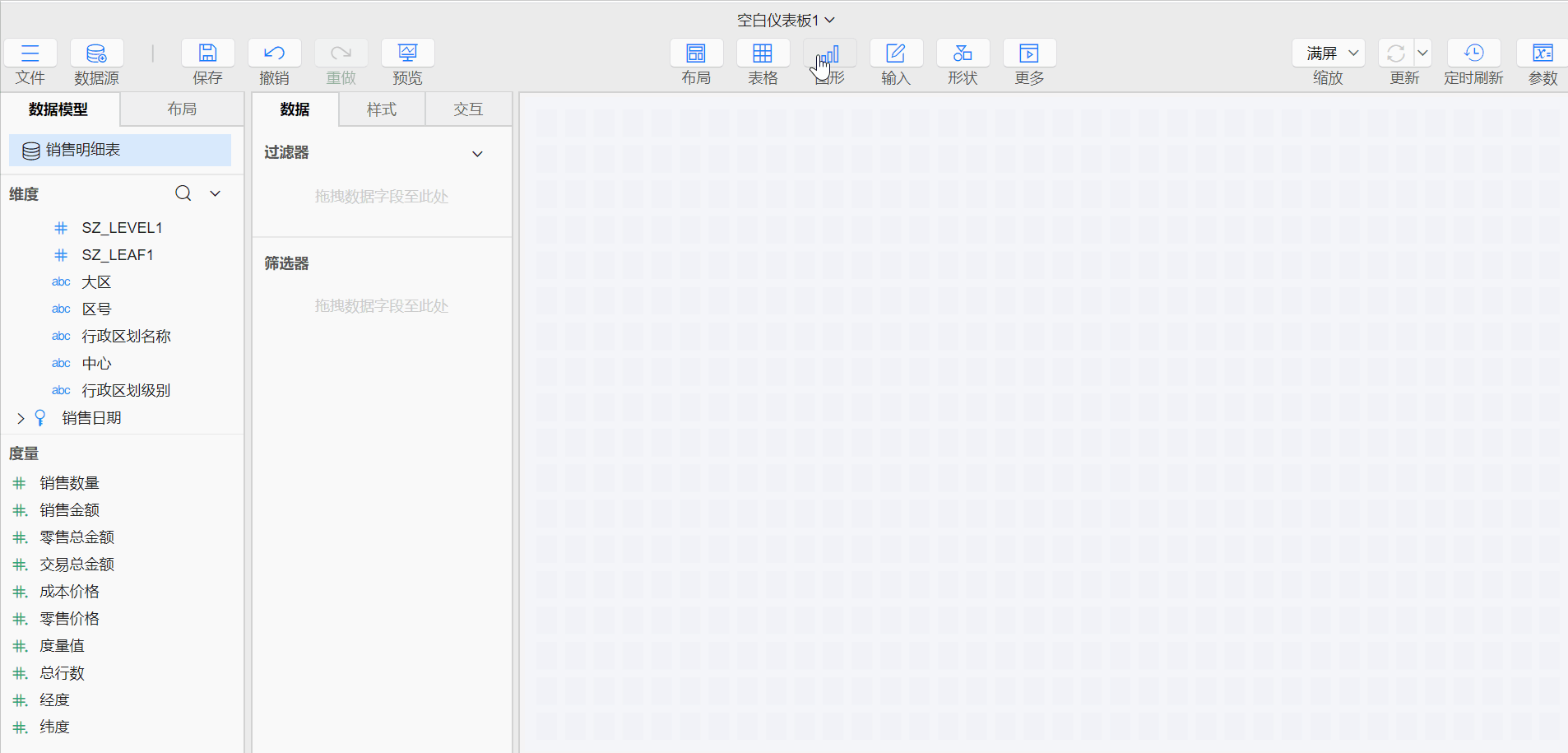This screenshot has height=753, width=1568.
Task: Open the 文件 menu icon
Action: [30, 54]
